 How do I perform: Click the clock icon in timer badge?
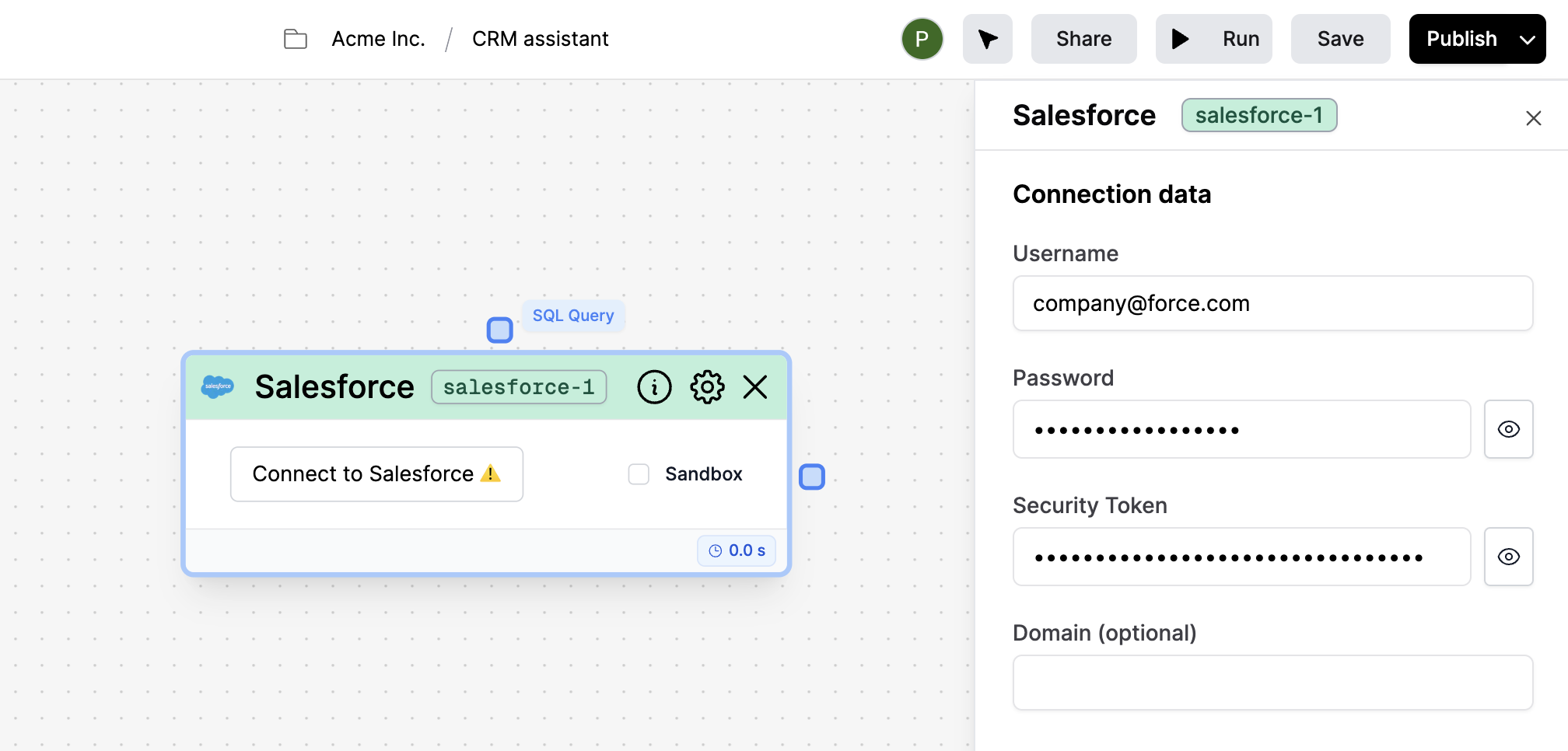click(x=716, y=550)
